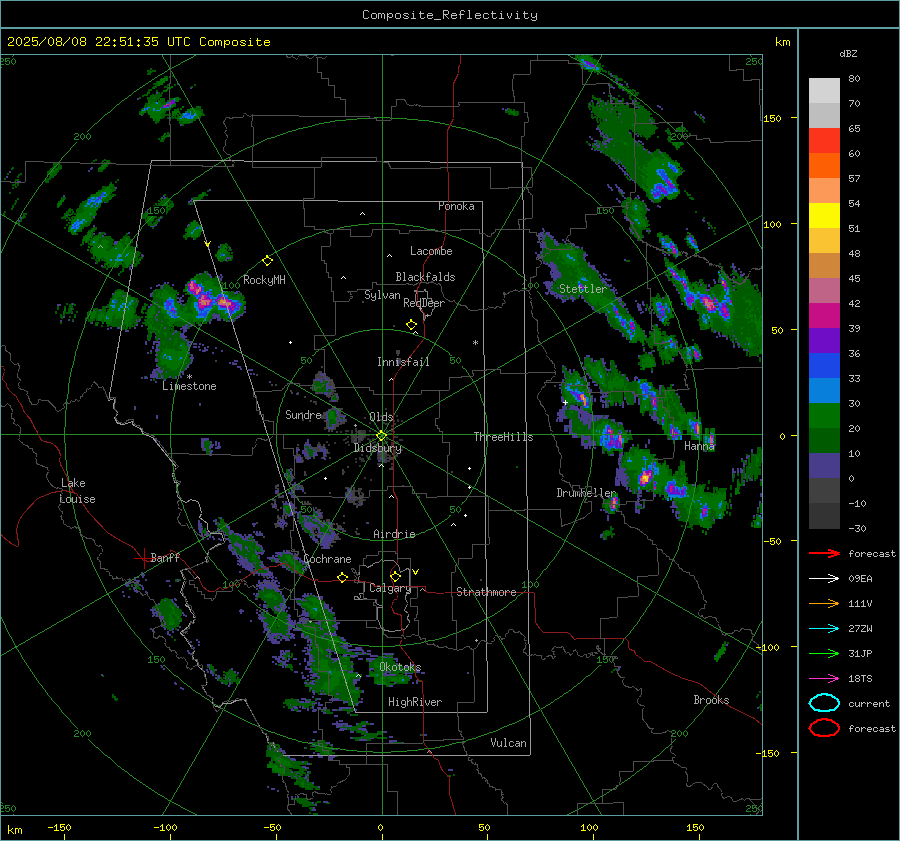
Task: Click the Hanna town label
Action: tap(699, 446)
